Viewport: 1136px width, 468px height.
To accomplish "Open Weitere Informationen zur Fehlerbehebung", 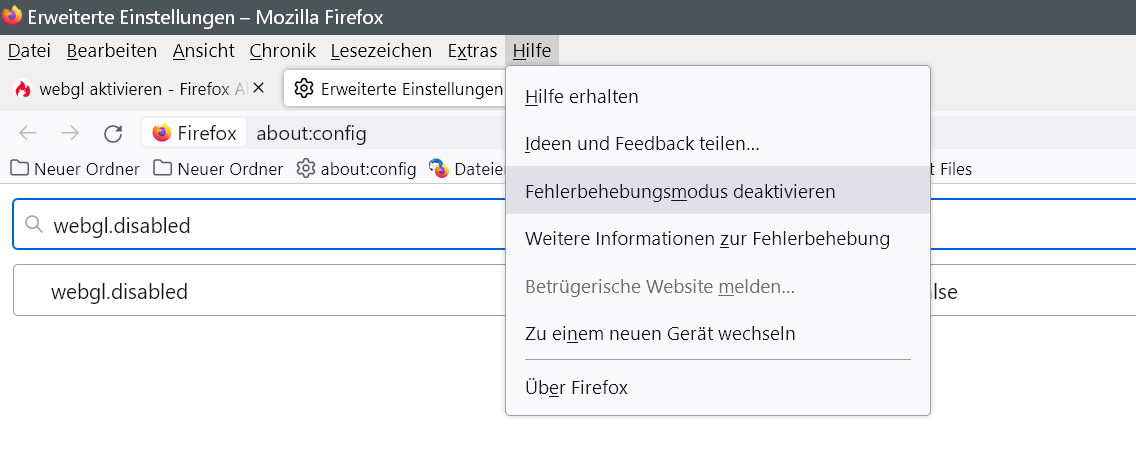I will point(707,239).
